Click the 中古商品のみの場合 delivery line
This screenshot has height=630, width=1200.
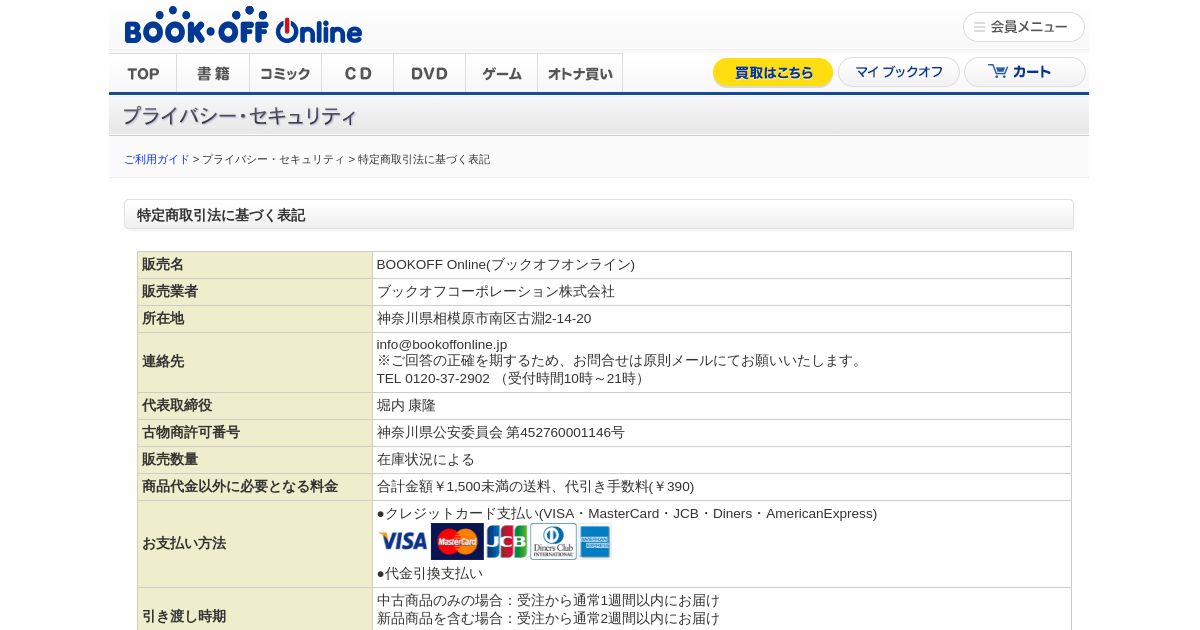(x=548, y=601)
